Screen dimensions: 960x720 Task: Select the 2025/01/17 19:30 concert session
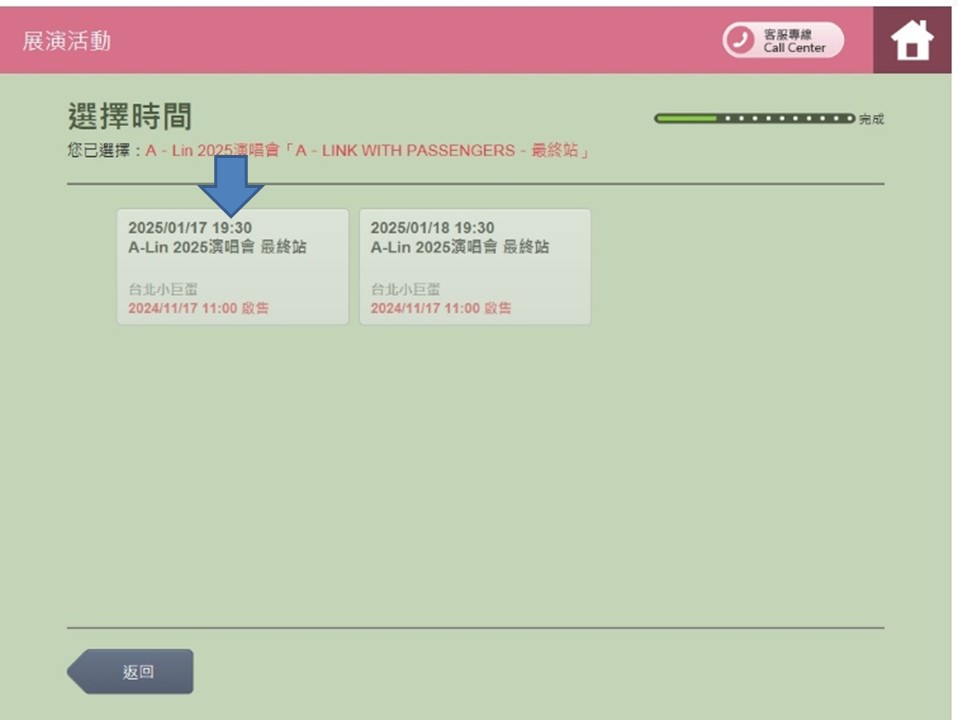pyautogui.click(x=233, y=267)
